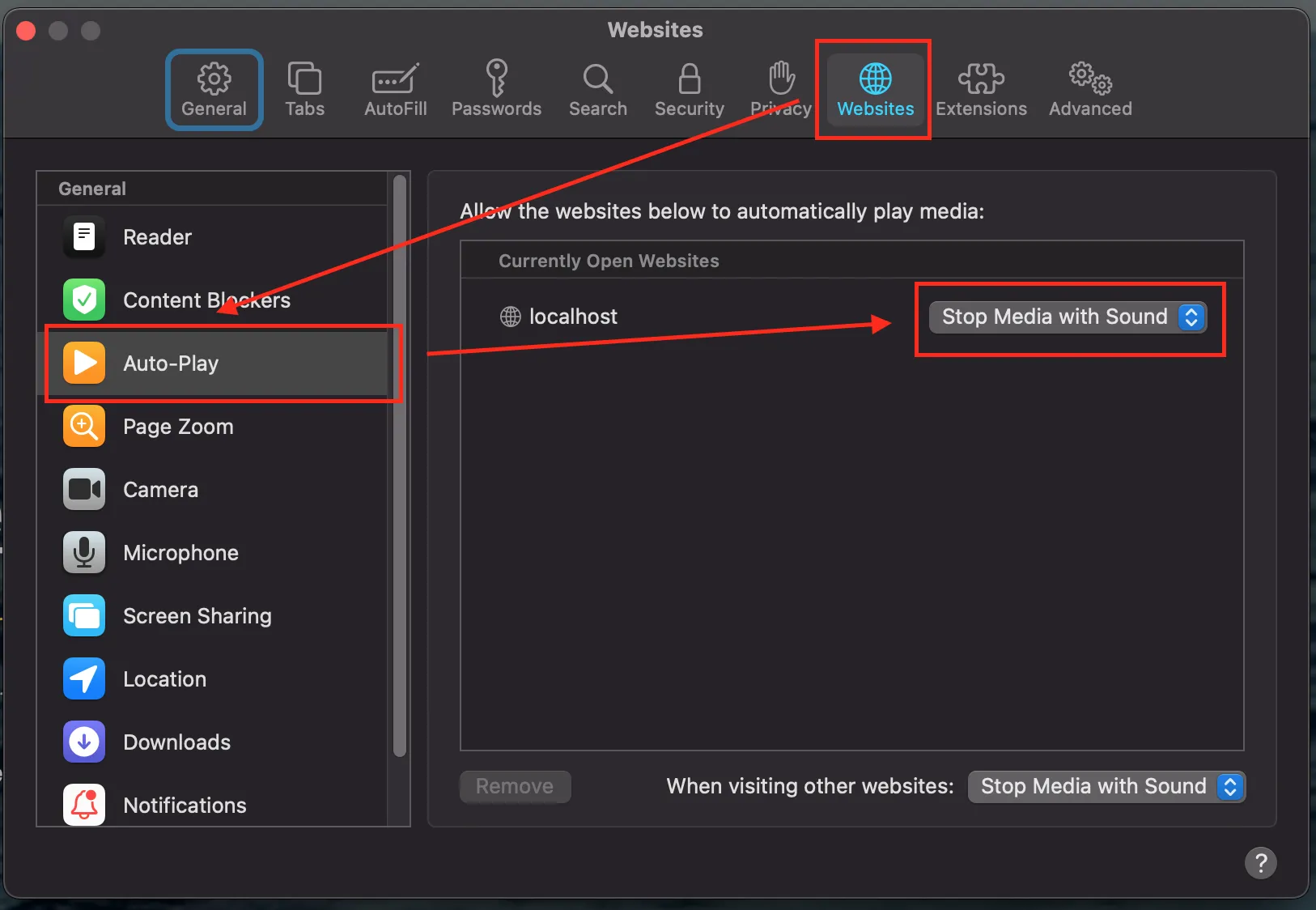Click the Location arrow icon
This screenshot has width=1316, height=910.
pos(84,679)
